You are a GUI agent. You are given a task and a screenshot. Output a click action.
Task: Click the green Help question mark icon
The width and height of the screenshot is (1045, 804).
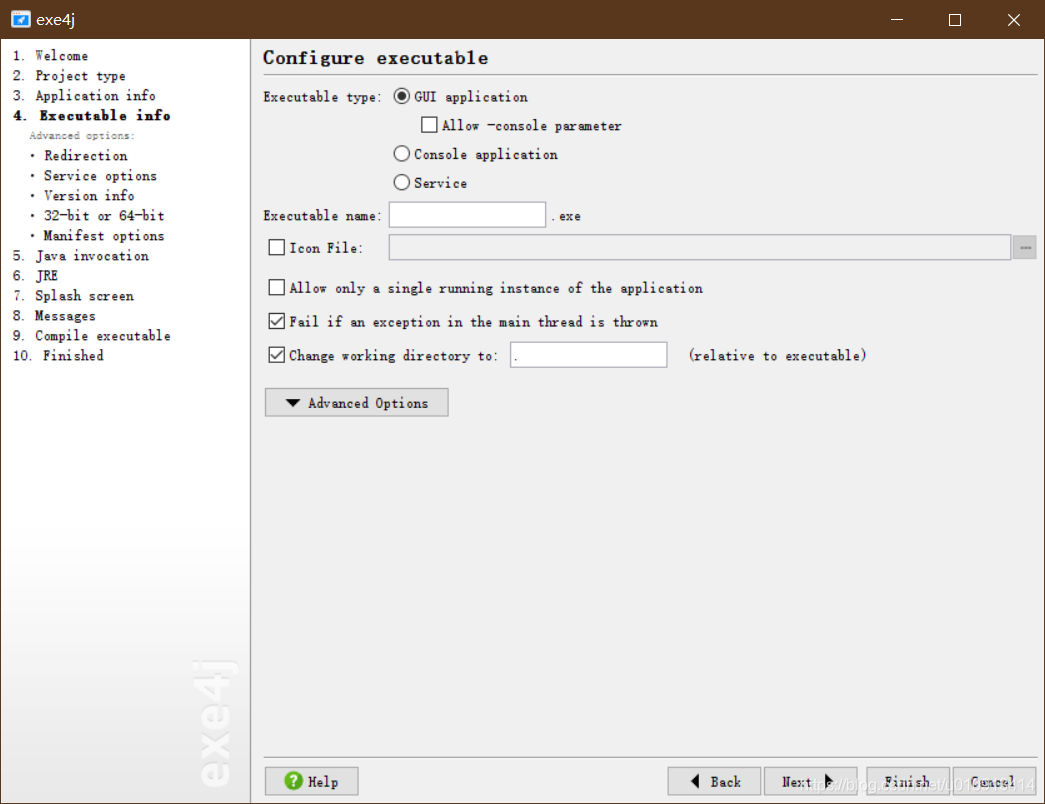click(x=293, y=781)
